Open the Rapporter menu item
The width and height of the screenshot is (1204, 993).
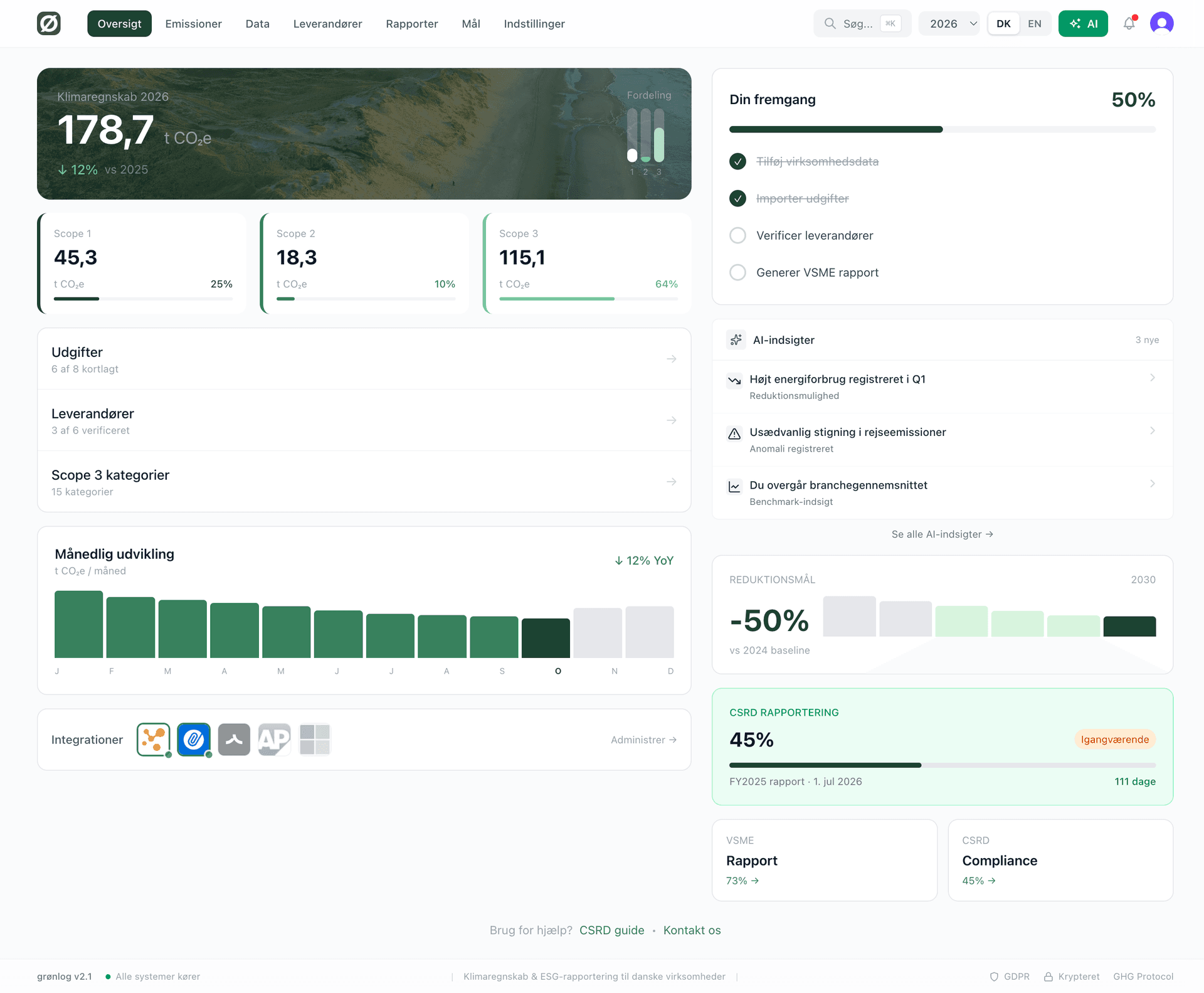(x=411, y=23)
